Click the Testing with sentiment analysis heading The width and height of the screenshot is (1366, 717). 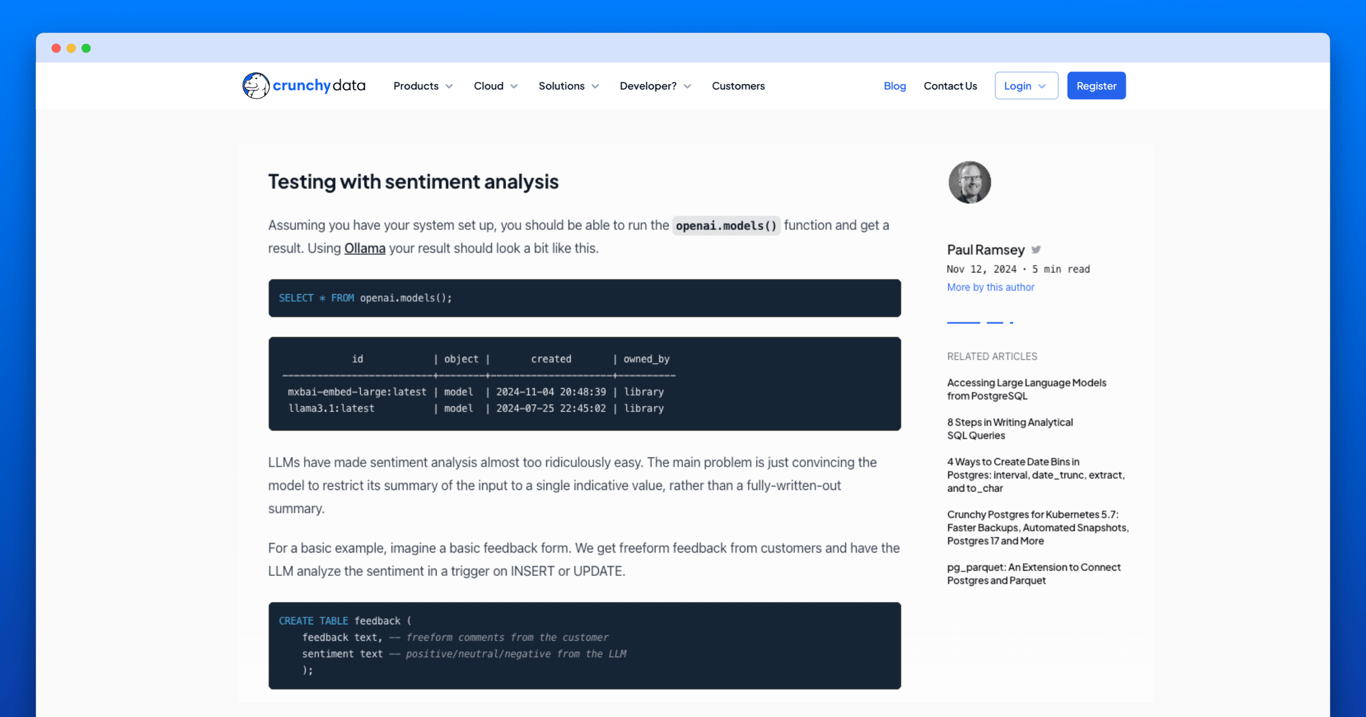coord(412,181)
